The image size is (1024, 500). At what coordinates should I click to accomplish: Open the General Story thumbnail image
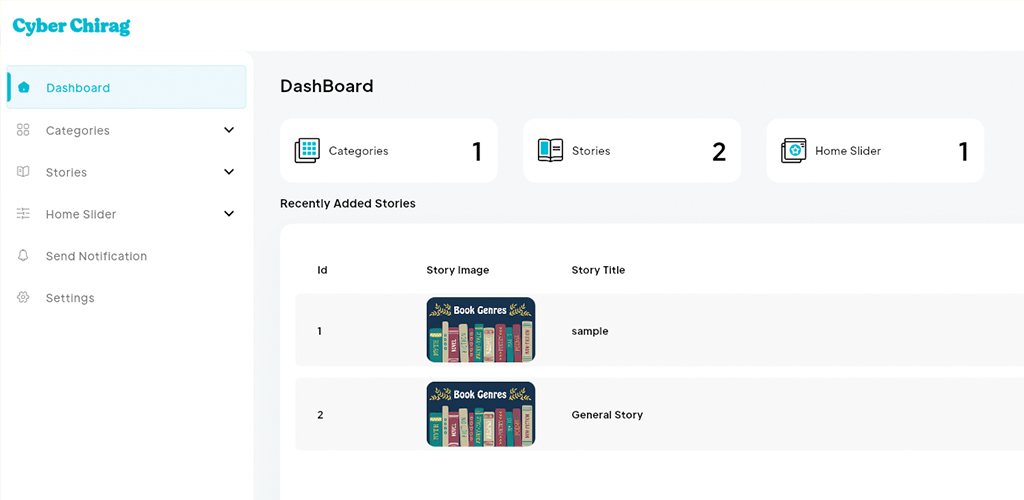click(x=481, y=414)
